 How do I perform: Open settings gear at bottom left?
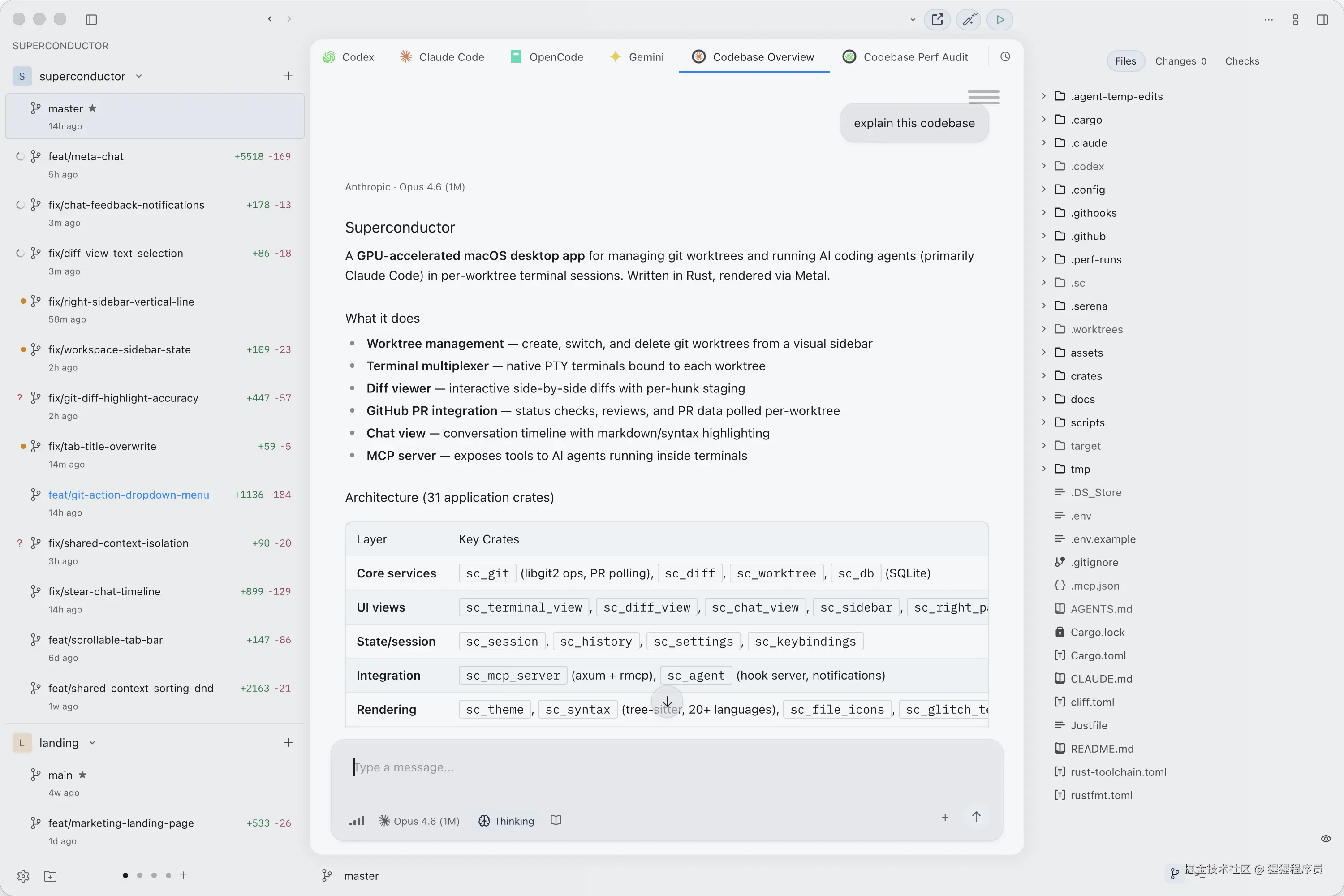click(x=23, y=876)
